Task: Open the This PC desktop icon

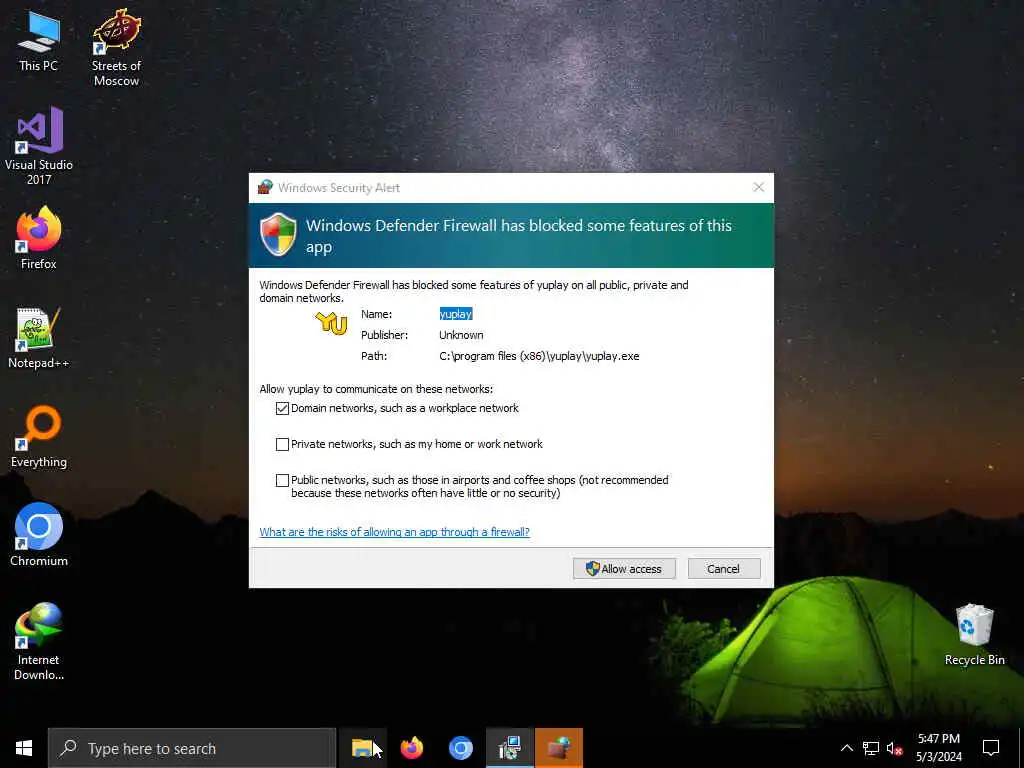Action: coord(39,41)
